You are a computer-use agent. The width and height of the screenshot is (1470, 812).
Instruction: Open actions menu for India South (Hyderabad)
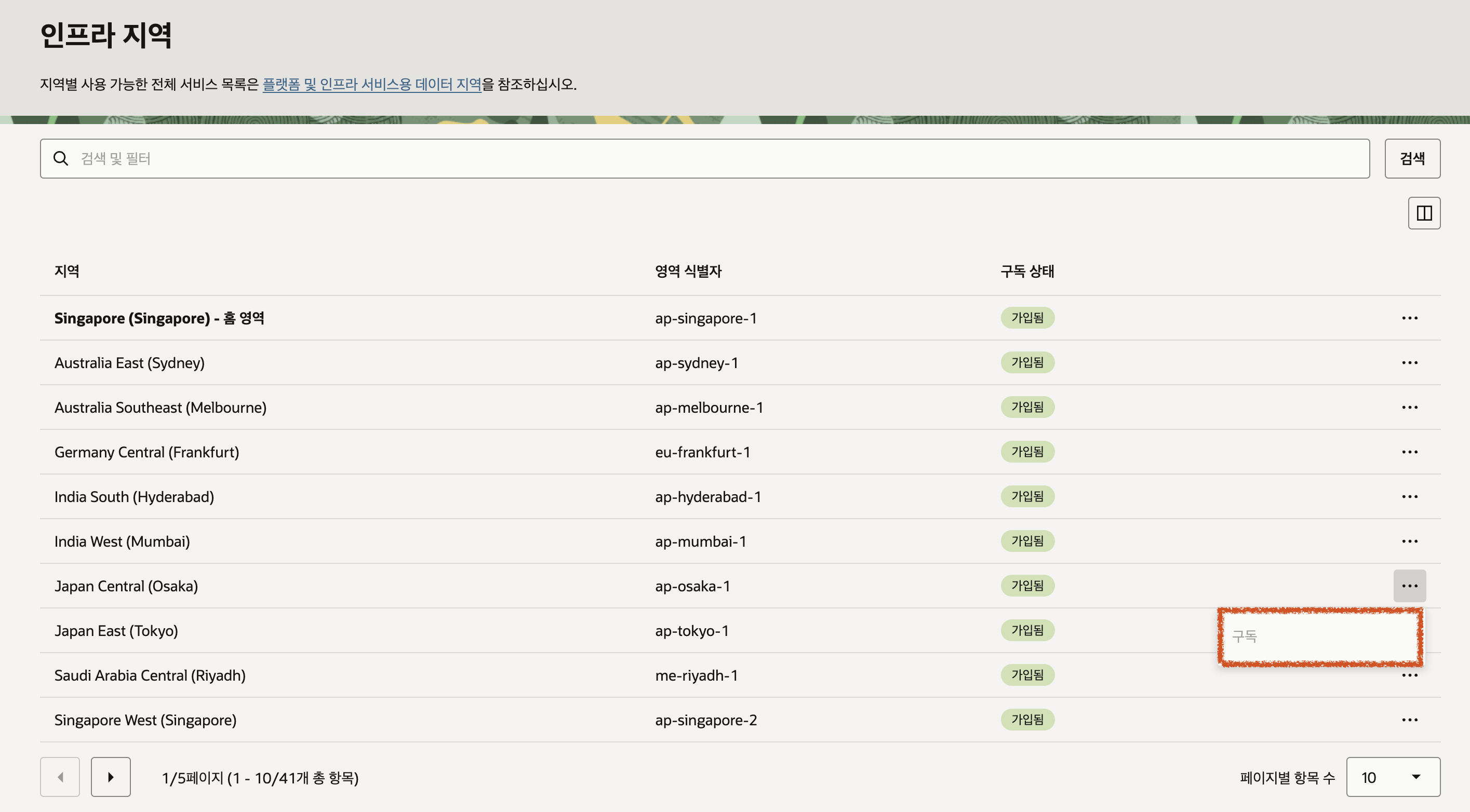pyautogui.click(x=1409, y=497)
